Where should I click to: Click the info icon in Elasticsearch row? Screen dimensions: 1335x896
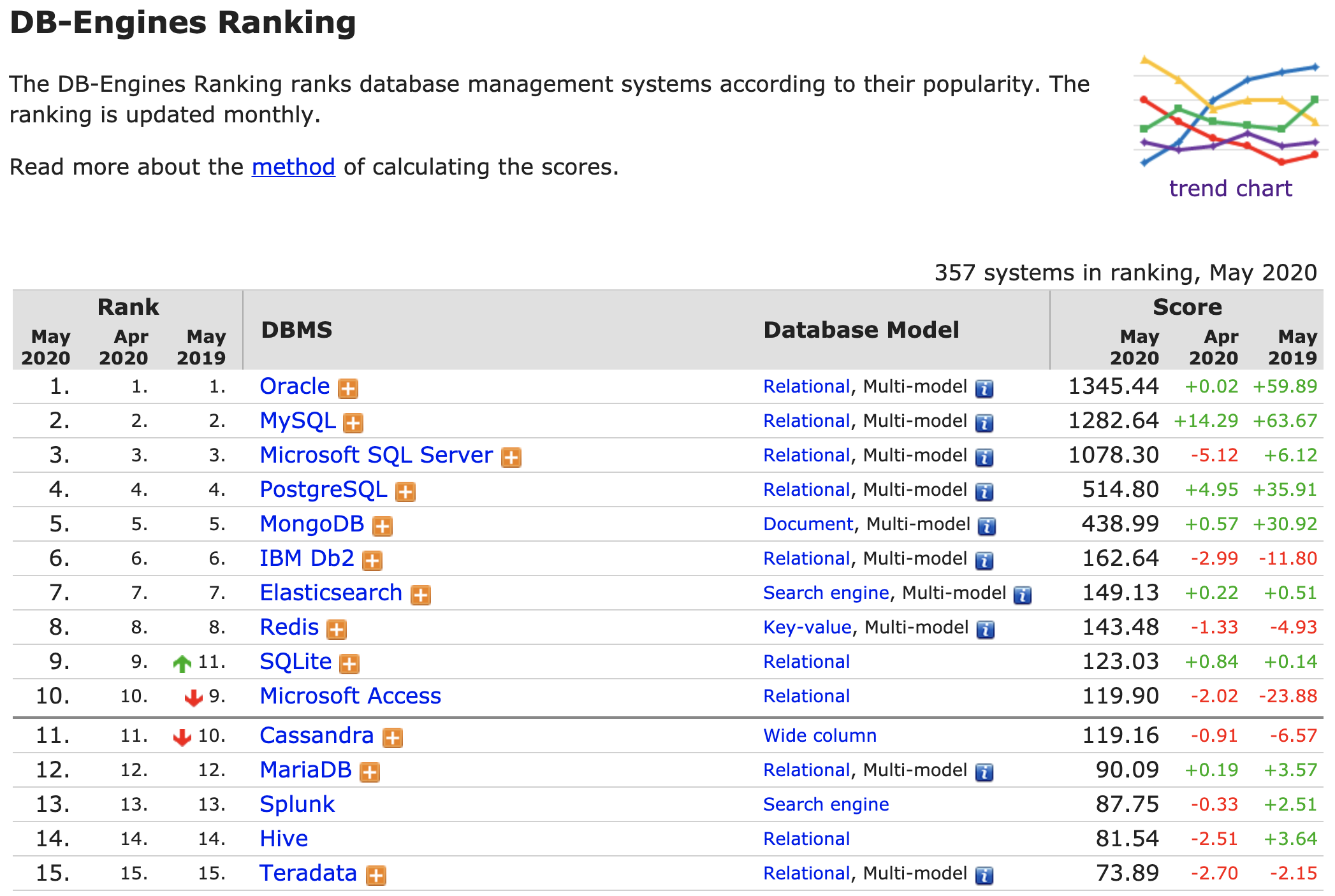pos(1023,595)
